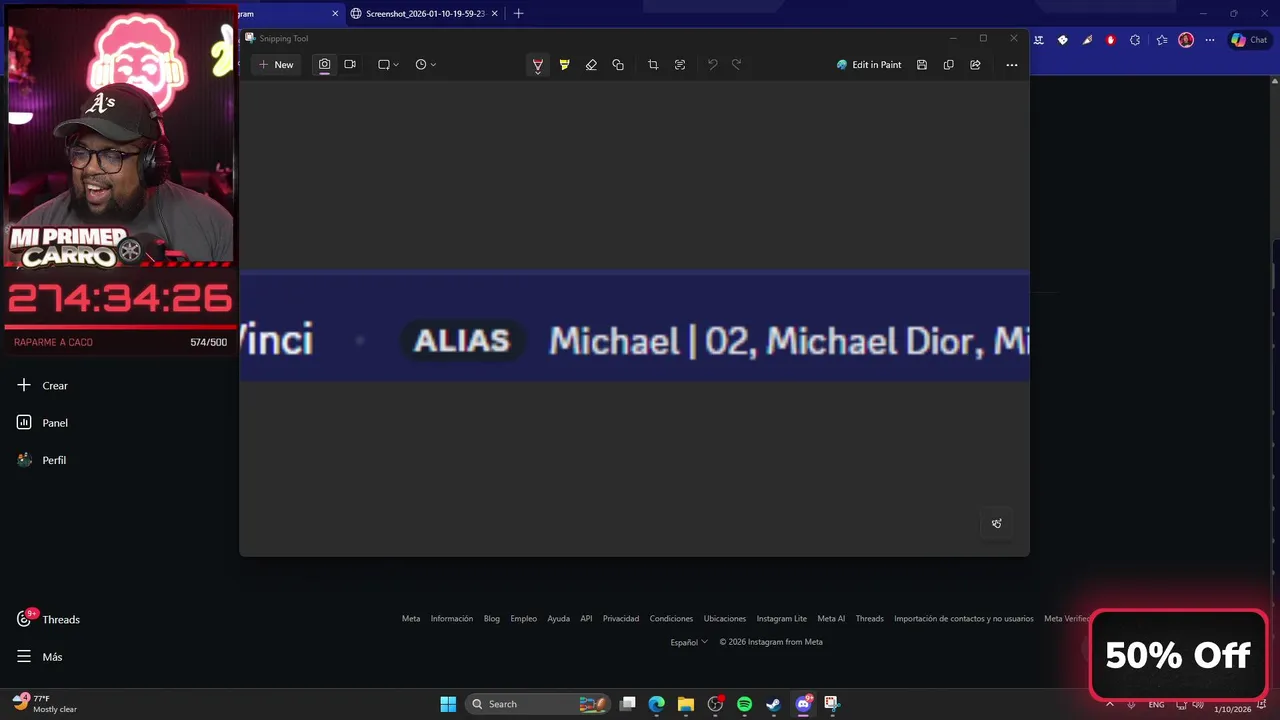Viewport: 1280px width, 720px height.
Task: Undo the last edit in Snipping Tool
Action: (713, 65)
